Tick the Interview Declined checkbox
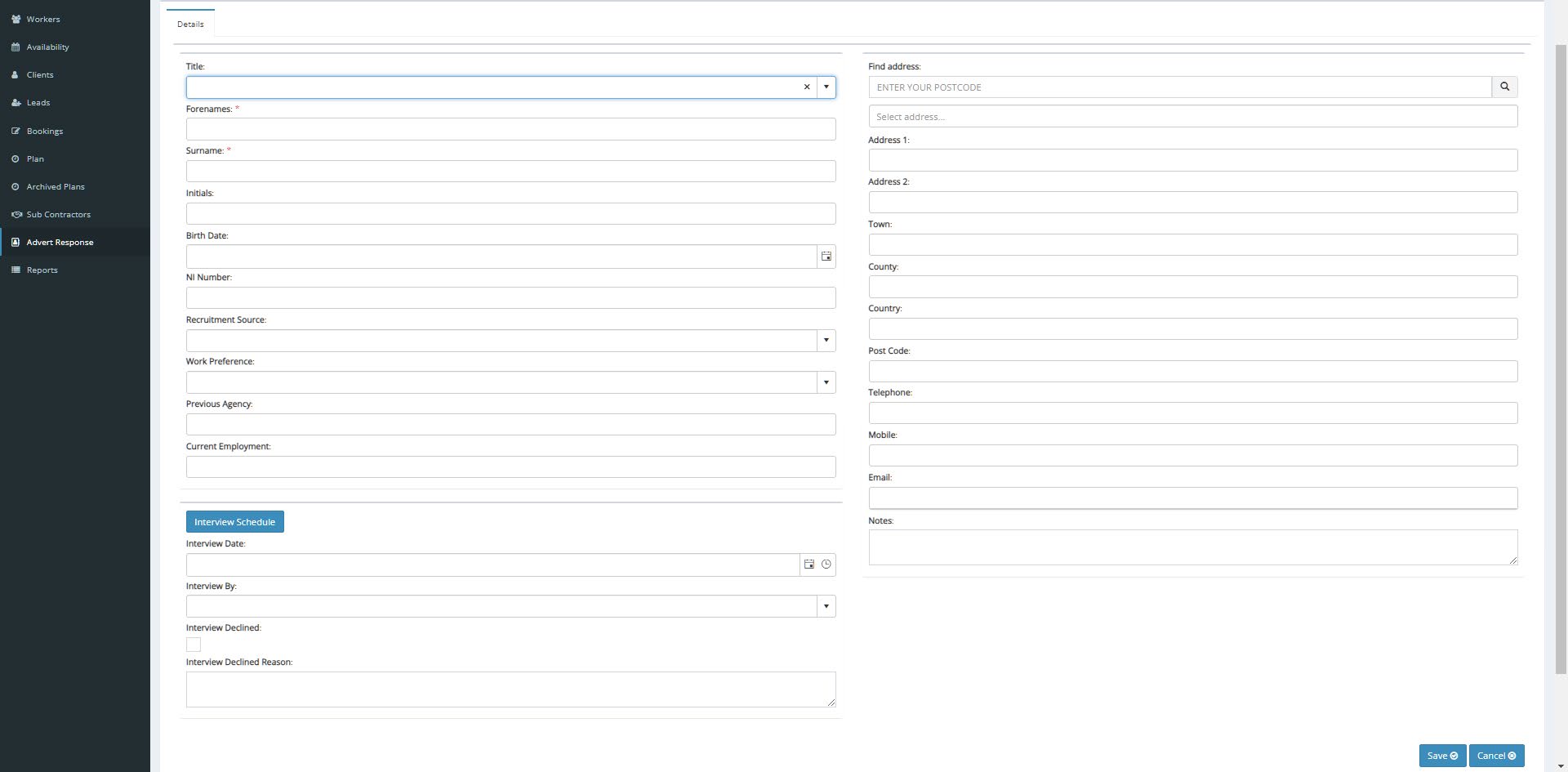Screen dimensions: 1568x772 [x=194, y=645]
